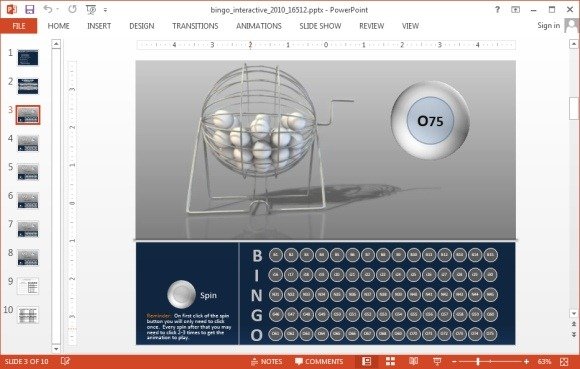Open the FILE tab
Image resolution: width=580 pixels, height=369 pixels.
18,26
